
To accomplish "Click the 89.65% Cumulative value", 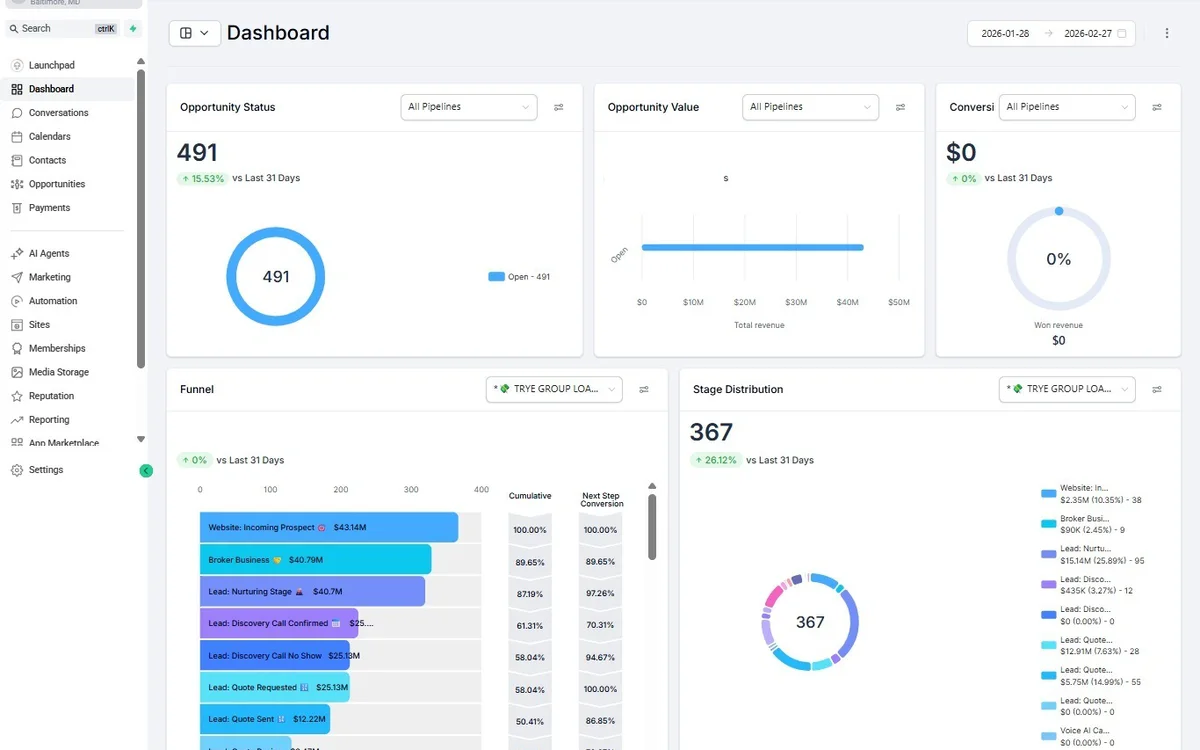I will [x=530, y=563].
